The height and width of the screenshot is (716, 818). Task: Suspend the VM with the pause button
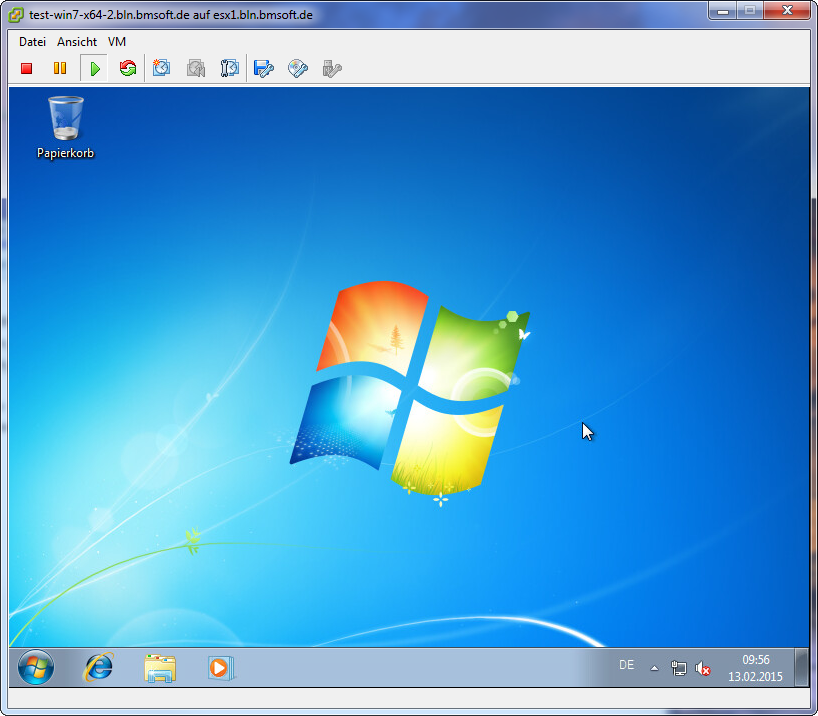point(60,68)
